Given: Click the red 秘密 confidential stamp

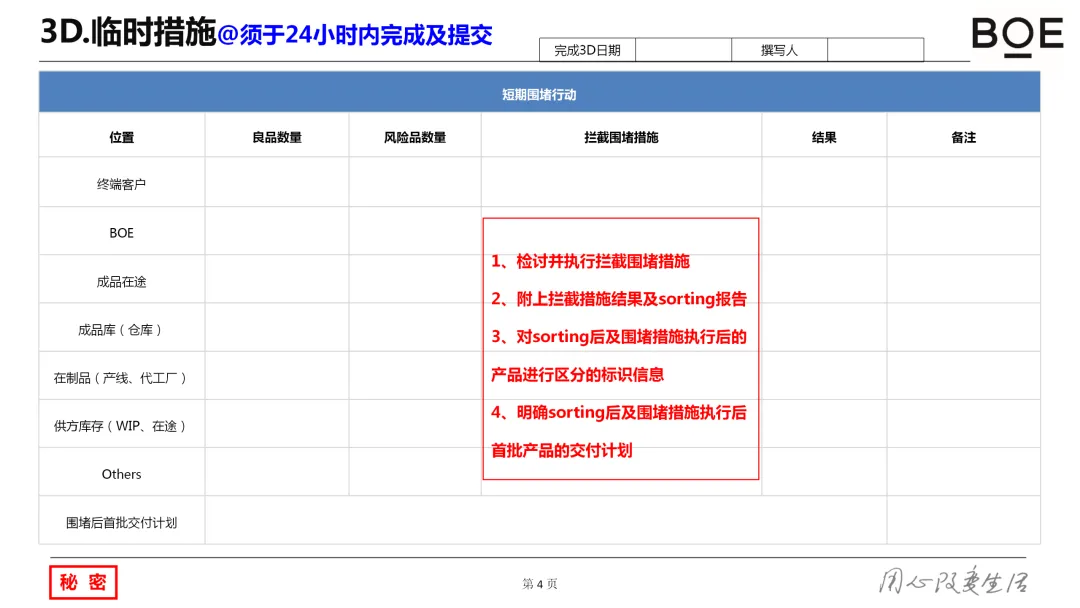Looking at the screenshot, I should point(83,583).
